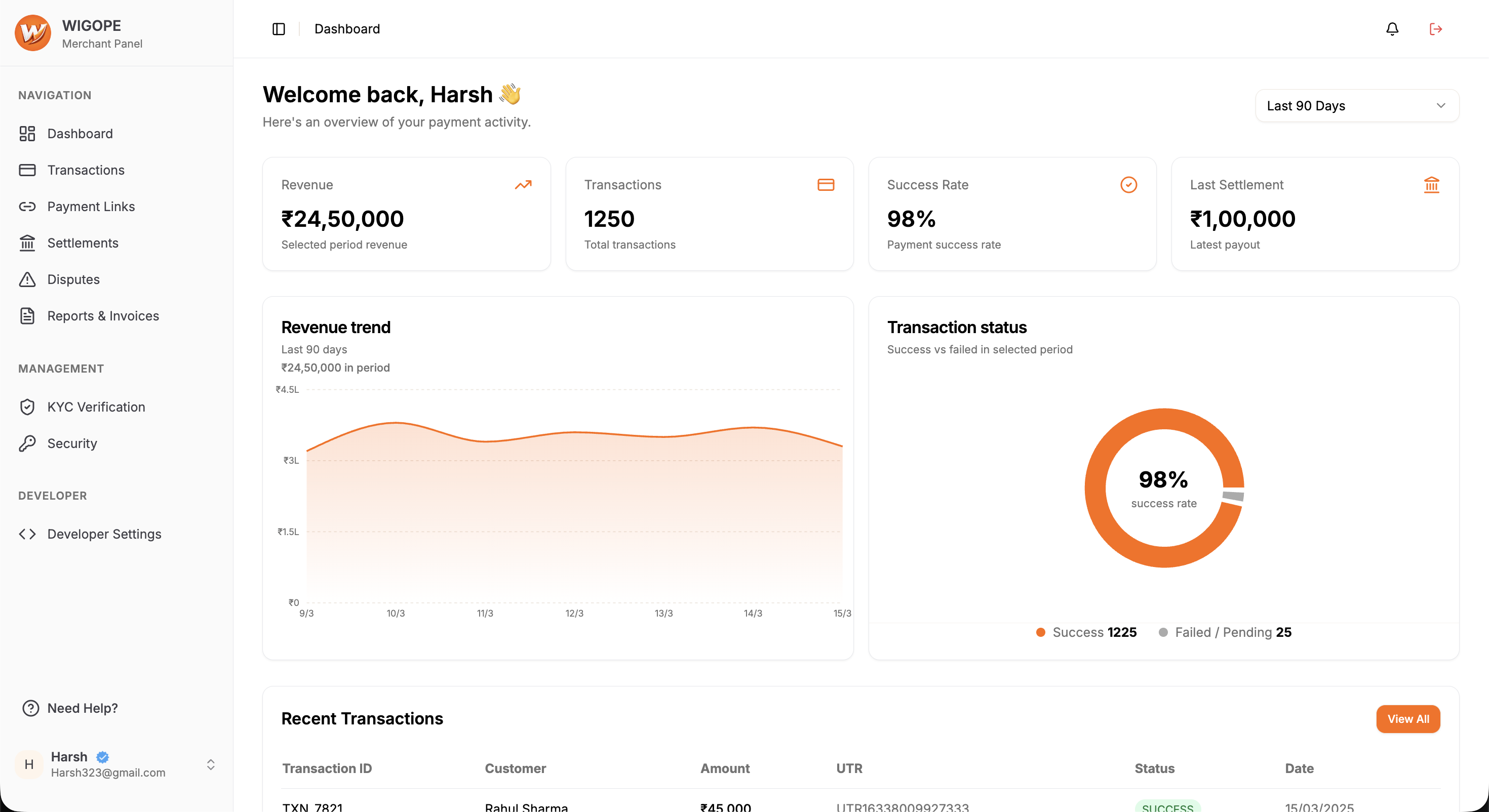Click the Developer Settings code brackets icon
The height and width of the screenshot is (812, 1489).
pyautogui.click(x=27, y=534)
